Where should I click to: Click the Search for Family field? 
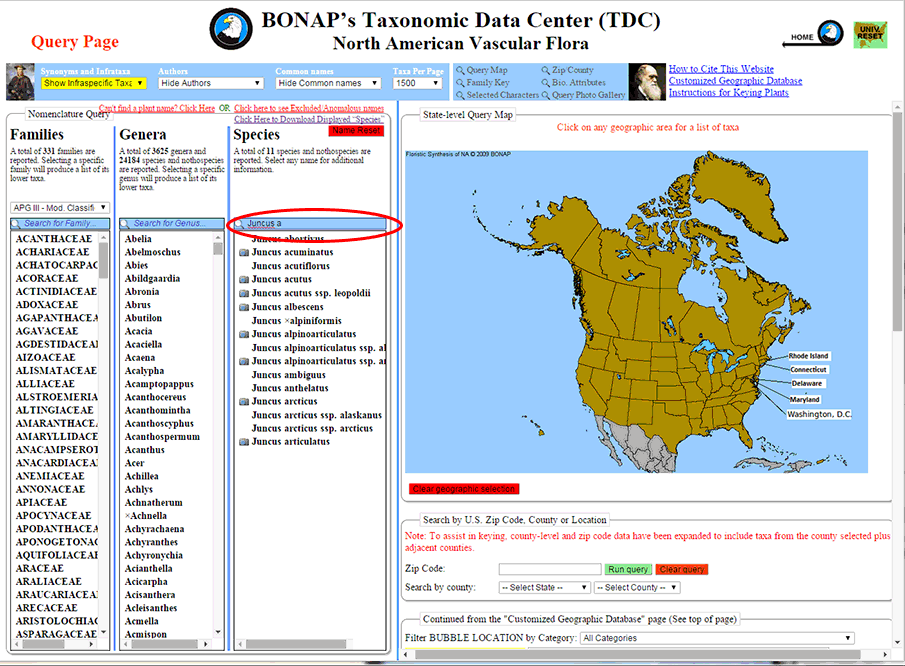click(x=59, y=223)
